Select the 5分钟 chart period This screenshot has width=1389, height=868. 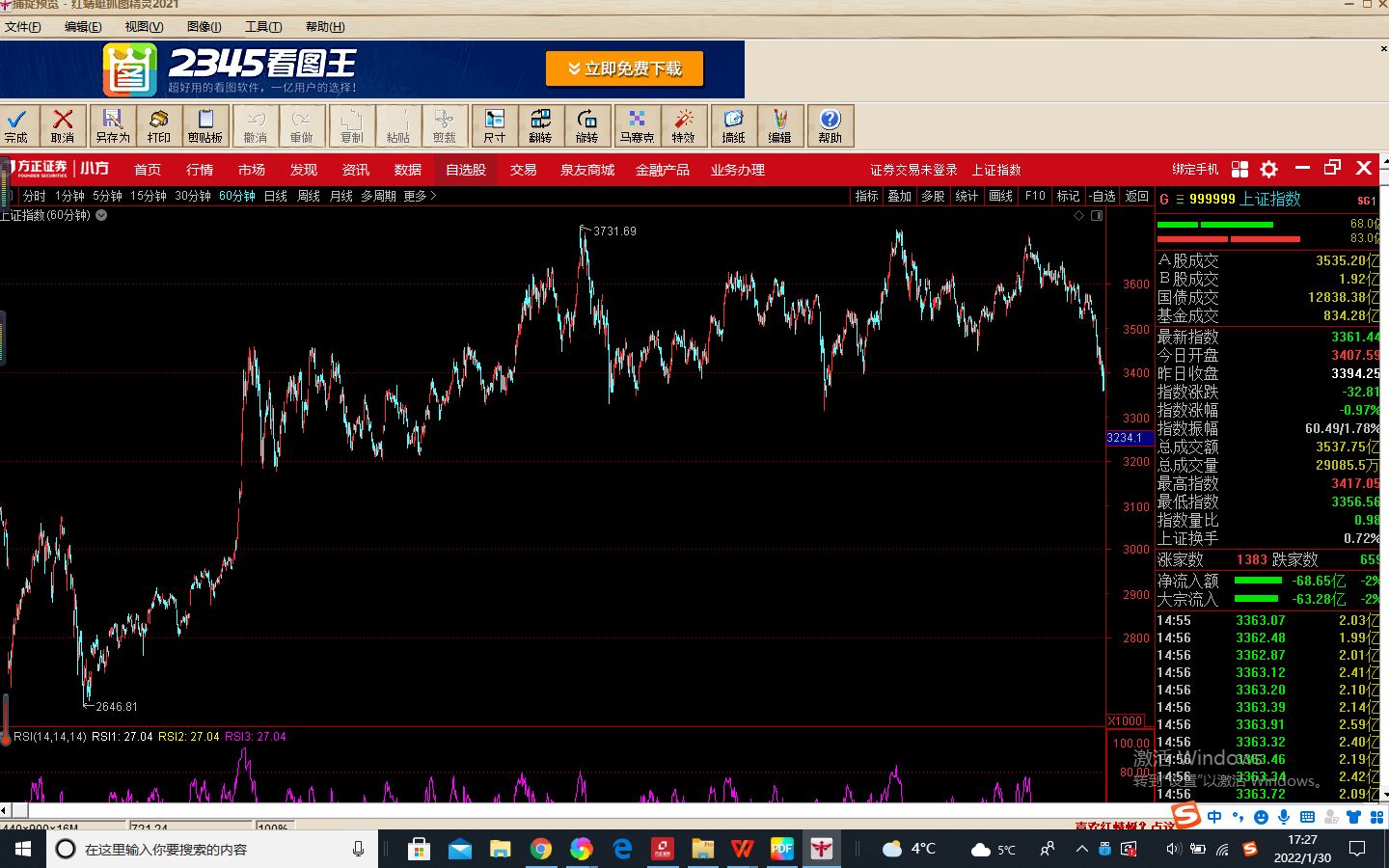click(x=108, y=196)
